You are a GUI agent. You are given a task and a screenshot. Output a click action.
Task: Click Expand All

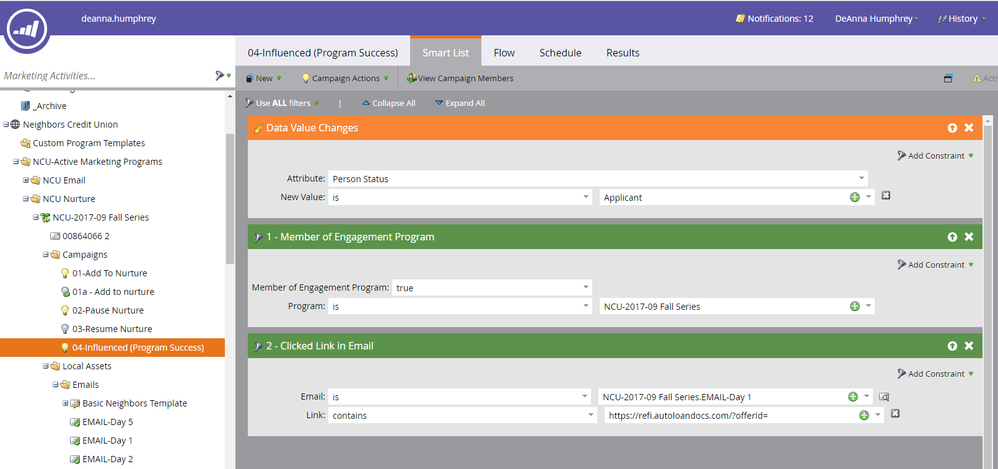click(x=460, y=102)
